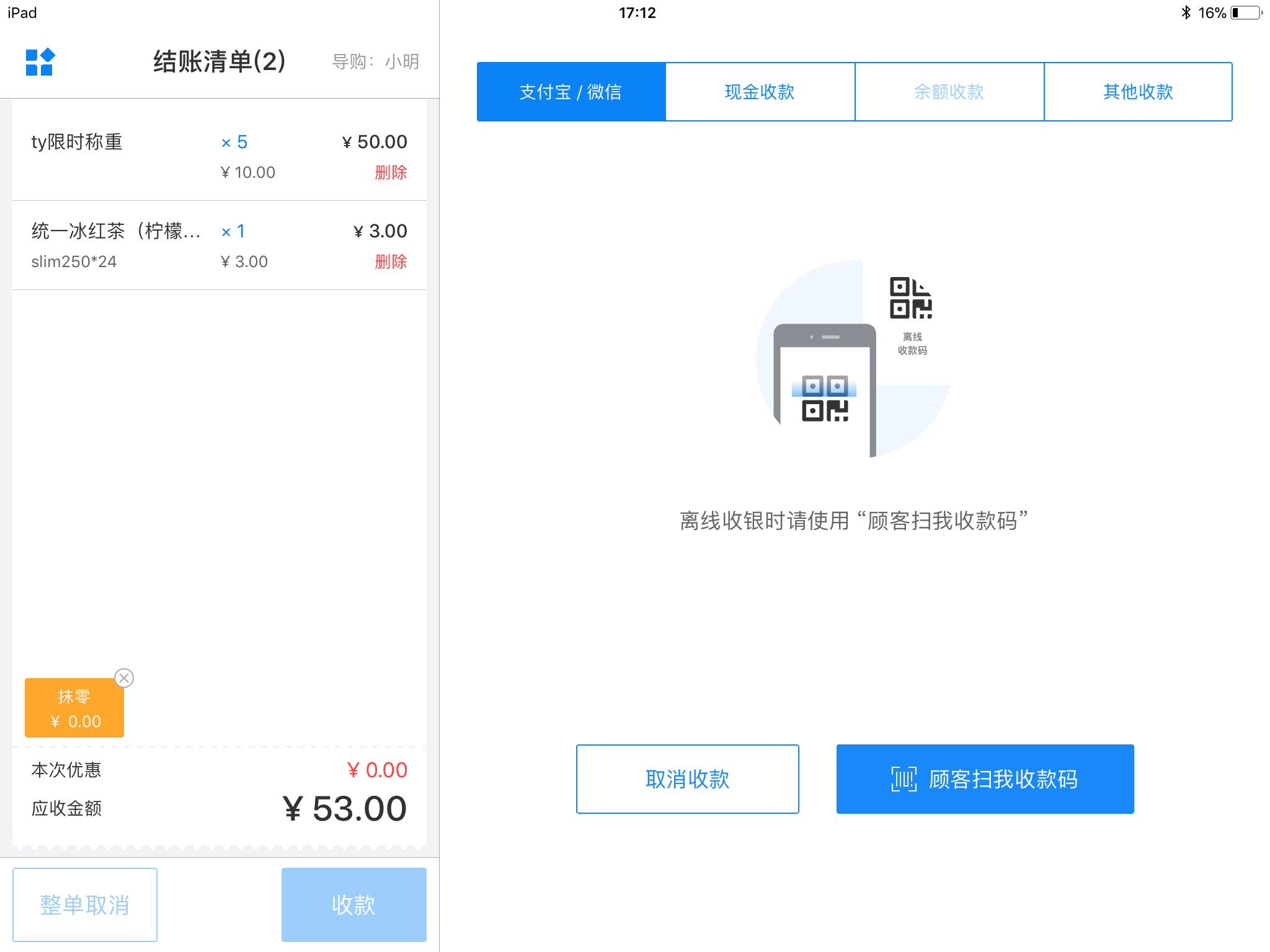The height and width of the screenshot is (952, 1270).
Task: Tap the phone QR scan illustration
Action: point(825,390)
